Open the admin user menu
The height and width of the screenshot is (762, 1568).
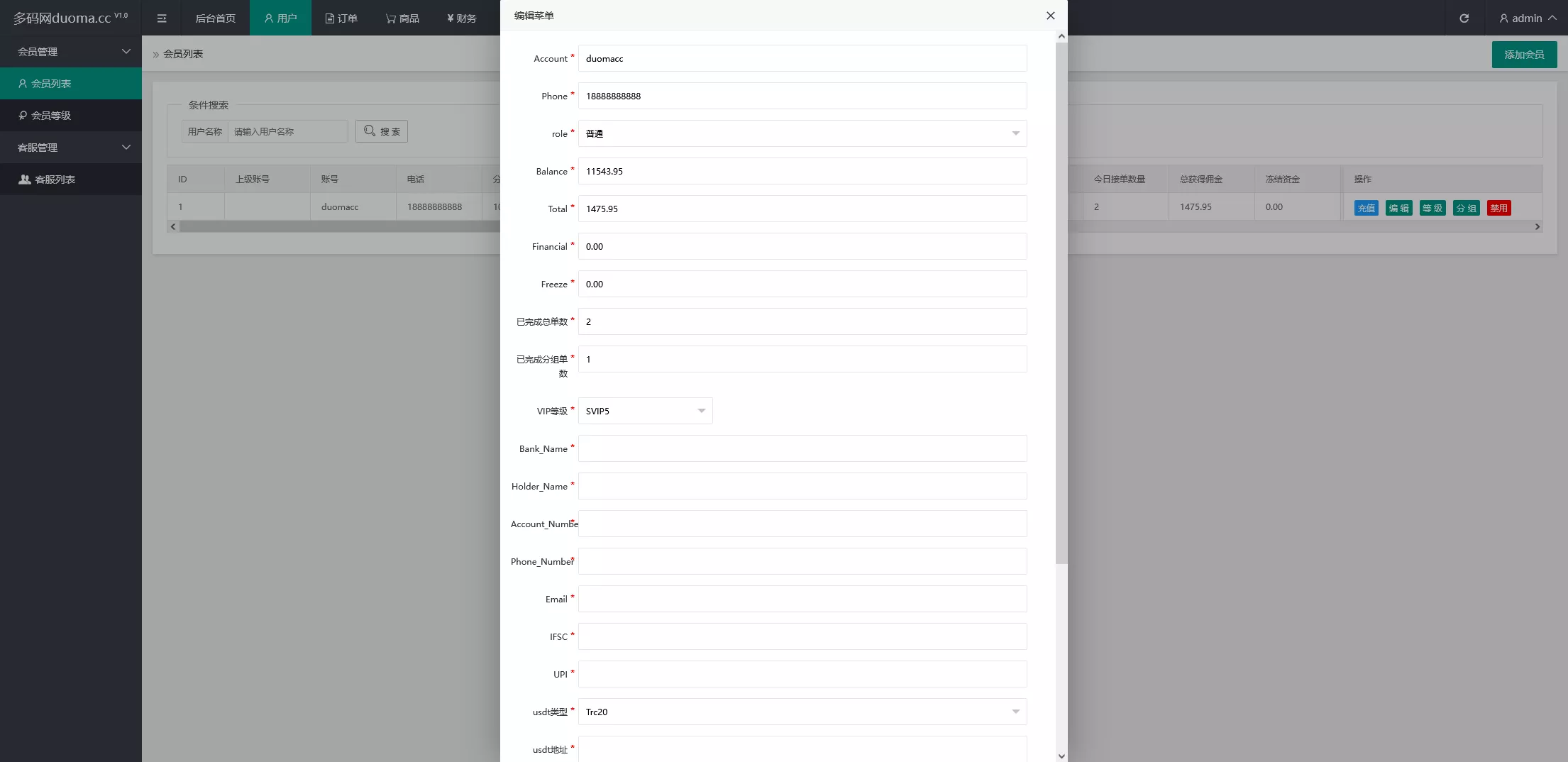[x=1527, y=18]
